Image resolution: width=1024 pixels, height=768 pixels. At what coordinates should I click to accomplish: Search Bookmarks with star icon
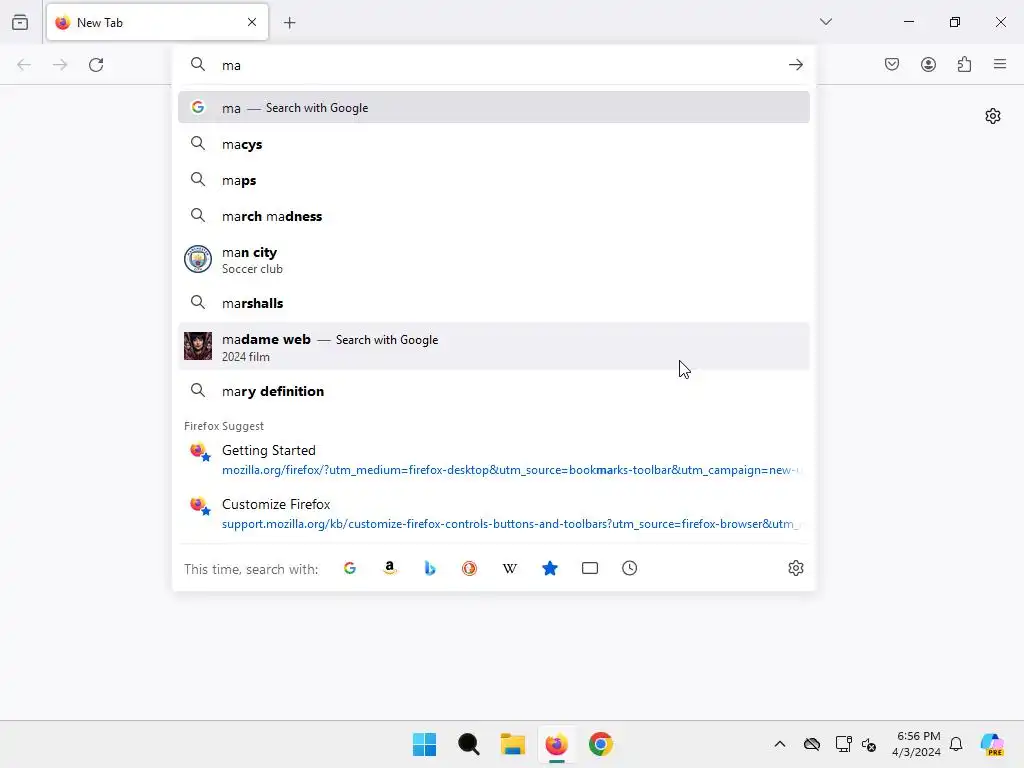[x=550, y=568]
